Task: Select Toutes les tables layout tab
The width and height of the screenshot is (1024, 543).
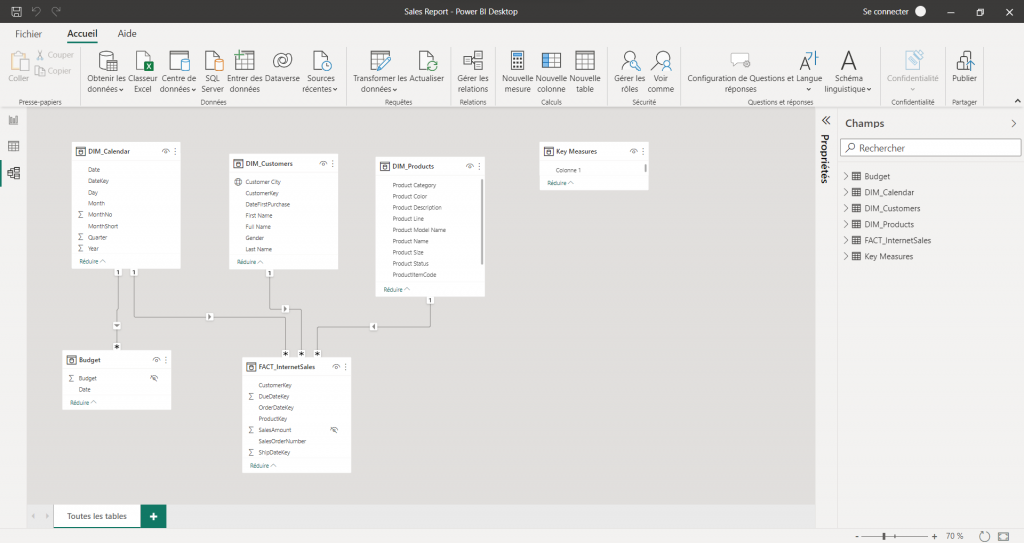Action: tap(97, 516)
